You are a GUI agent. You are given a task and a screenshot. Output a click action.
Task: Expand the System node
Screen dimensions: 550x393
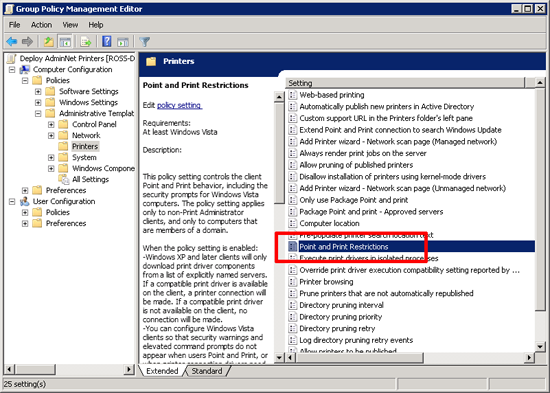pyautogui.click(x=51, y=158)
